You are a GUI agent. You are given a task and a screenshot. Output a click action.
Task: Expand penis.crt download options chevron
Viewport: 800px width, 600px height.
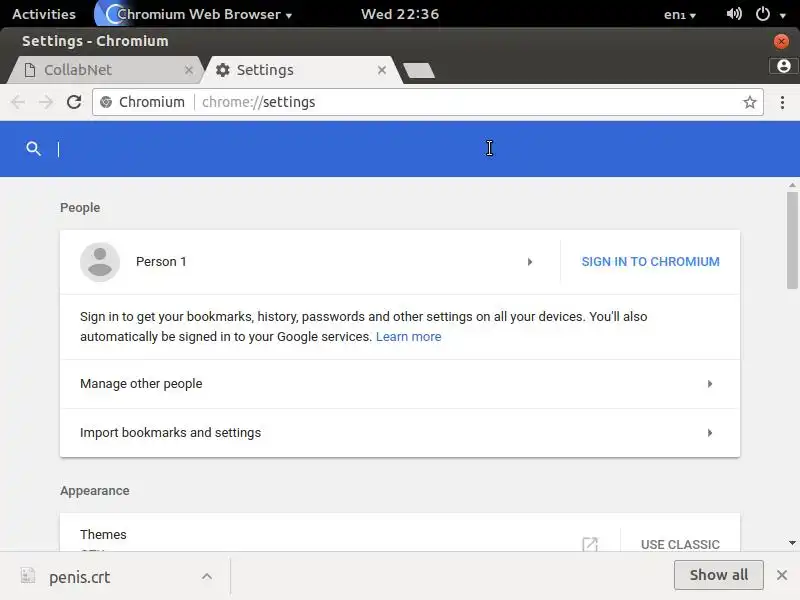click(207, 577)
